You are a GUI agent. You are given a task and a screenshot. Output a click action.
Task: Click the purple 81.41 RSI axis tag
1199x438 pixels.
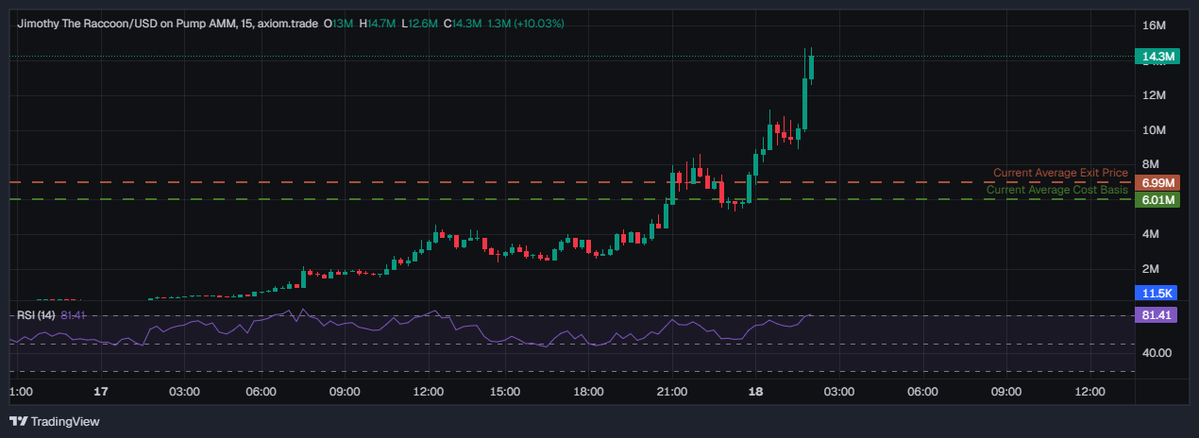(x=1156, y=315)
